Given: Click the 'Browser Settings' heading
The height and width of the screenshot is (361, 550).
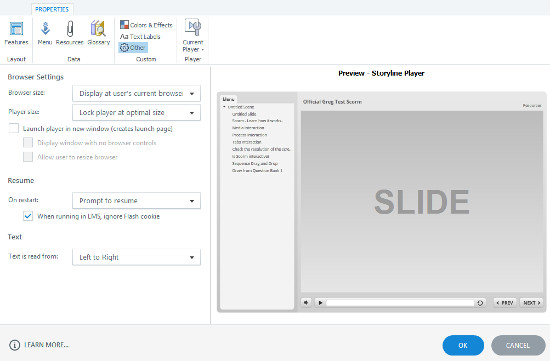Looking at the screenshot, I should (36, 77).
